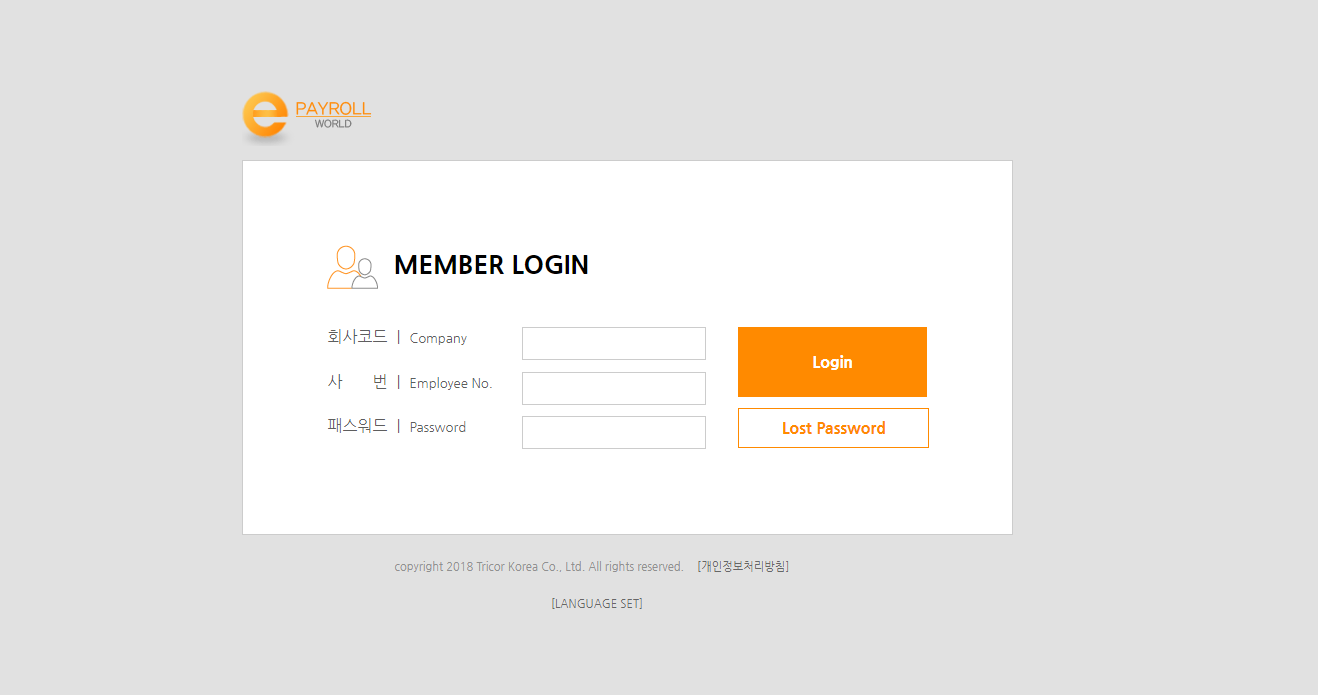Open the 개인정보처리방침 privacy policy link

(x=742, y=566)
